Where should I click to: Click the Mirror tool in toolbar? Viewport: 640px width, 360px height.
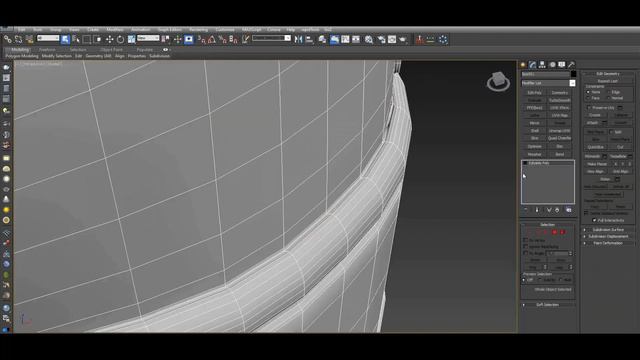(298, 40)
